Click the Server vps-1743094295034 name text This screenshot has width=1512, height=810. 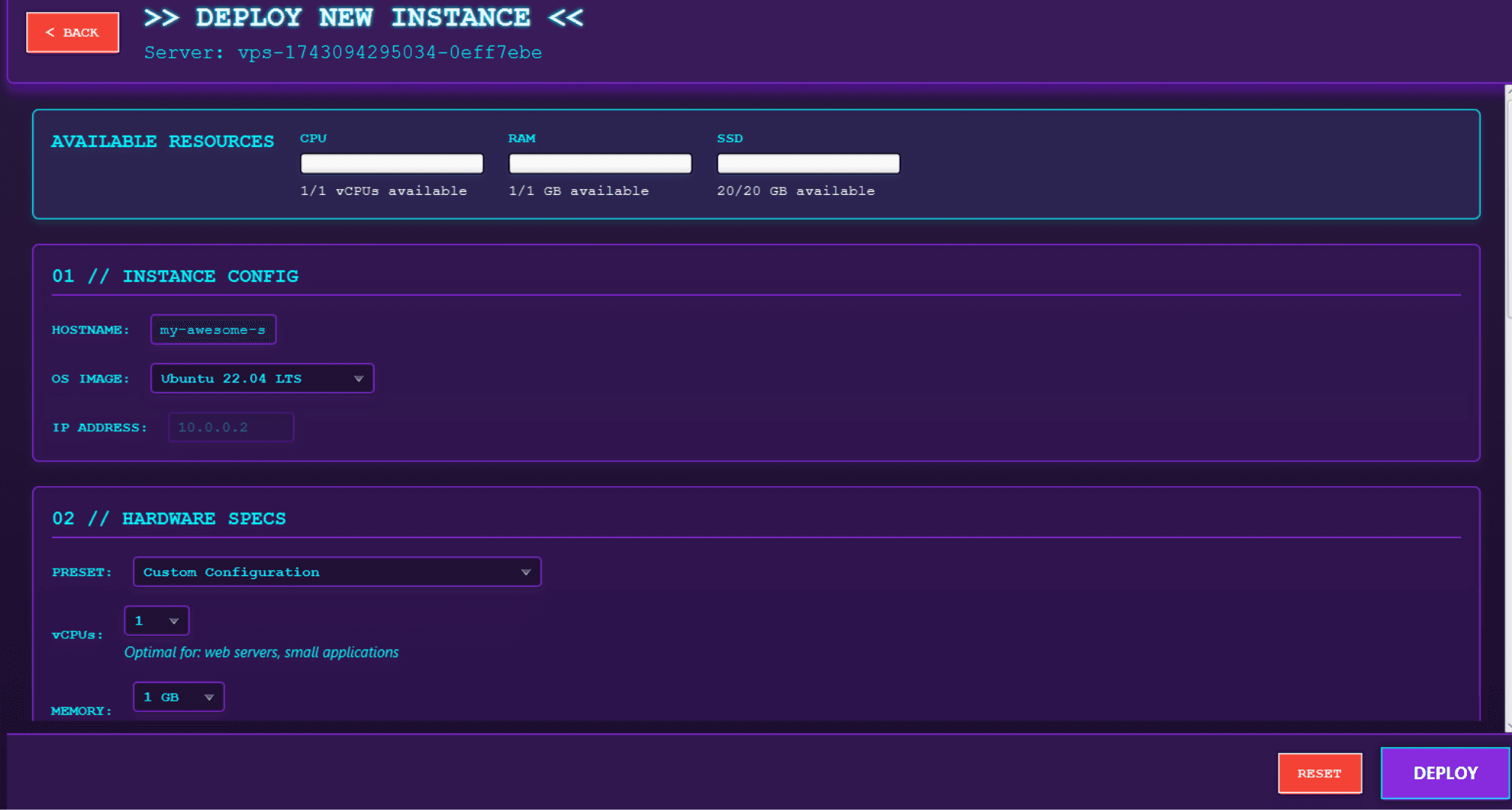click(343, 52)
